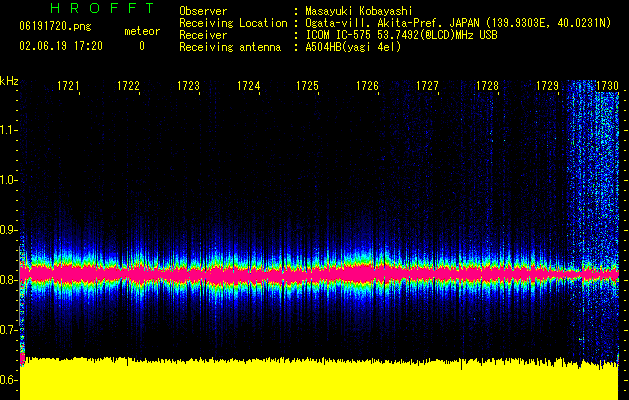Click the 1730 time marker
This screenshot has height=400, width=629.
pyautogui.click(x=607, y=87)
